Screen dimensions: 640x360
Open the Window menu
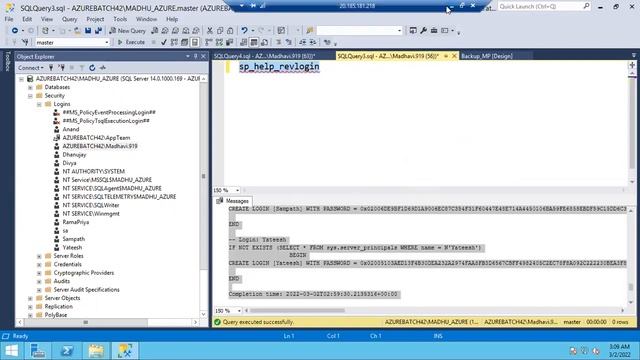pyautogui.click(x=146, y=19)
